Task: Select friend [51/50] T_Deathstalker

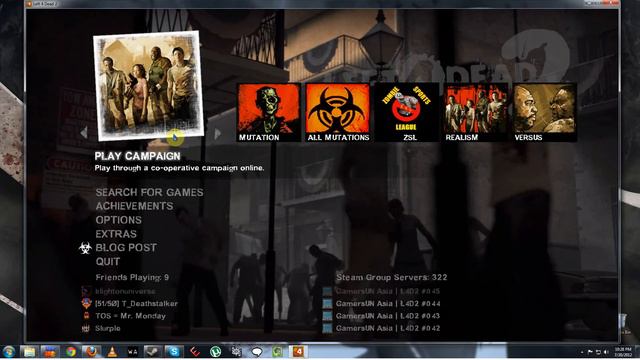Action: (x=136, y=304)
